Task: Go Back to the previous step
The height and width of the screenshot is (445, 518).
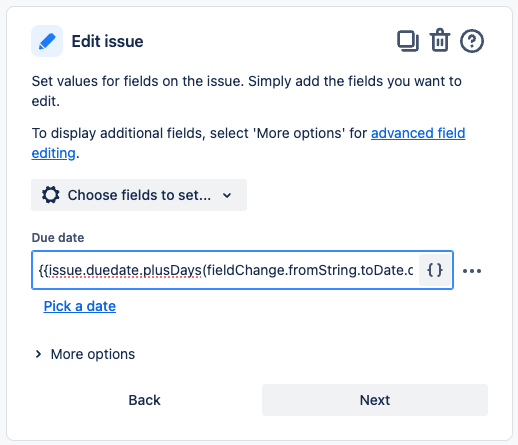Action: [x=144, y=400]
